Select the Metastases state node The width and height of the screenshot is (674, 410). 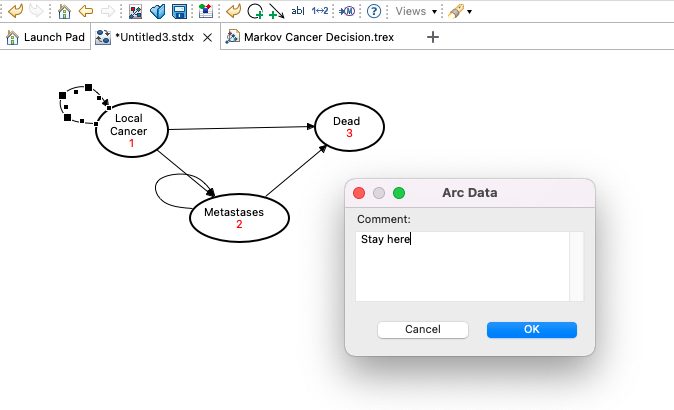[239, 217]
